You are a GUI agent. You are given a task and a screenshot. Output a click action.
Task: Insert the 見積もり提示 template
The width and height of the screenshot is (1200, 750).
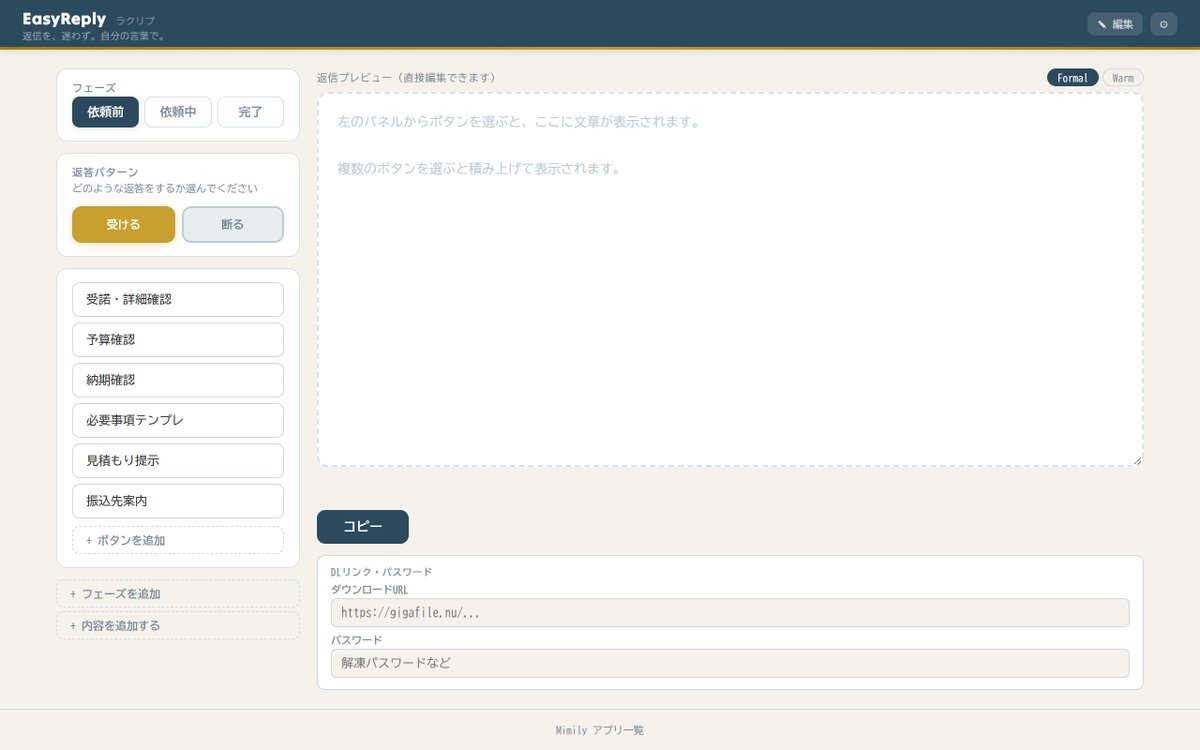click(x=178, y=461)
